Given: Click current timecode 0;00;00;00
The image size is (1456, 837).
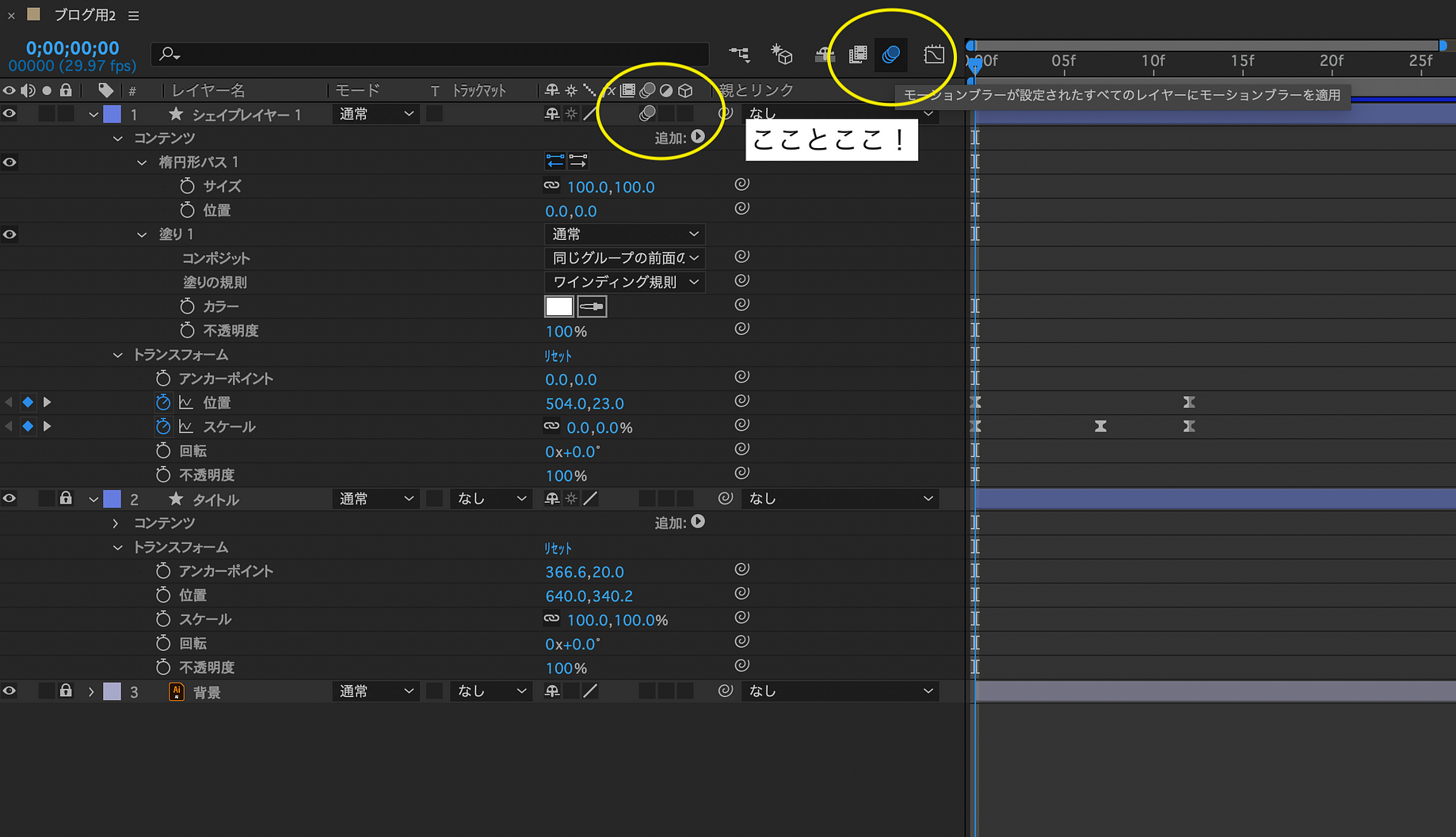Looking at the screenshot, I should click(x=73, y=48).
